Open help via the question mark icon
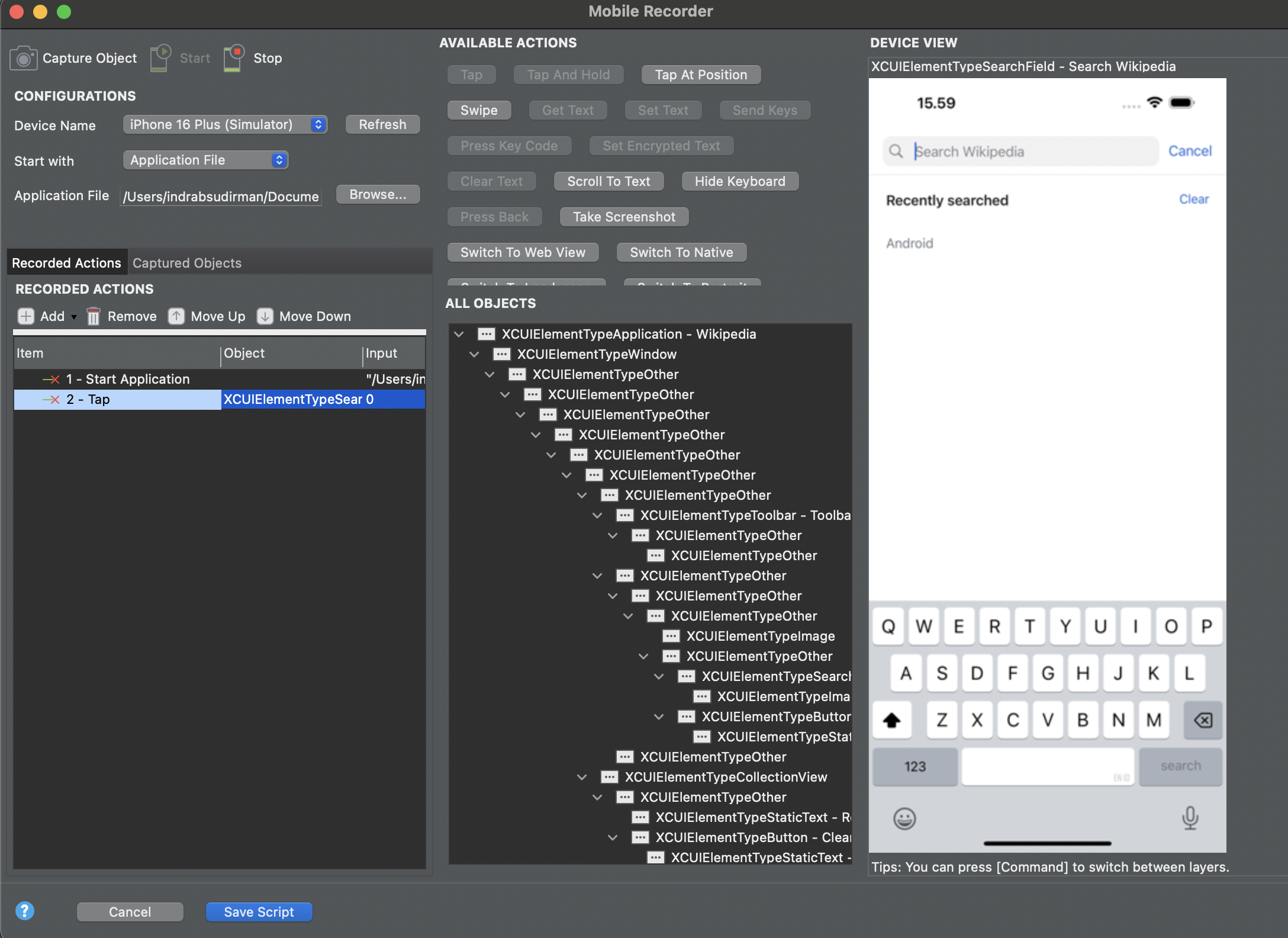This screenshot has width=1288, height=938. tap(25, 911)
